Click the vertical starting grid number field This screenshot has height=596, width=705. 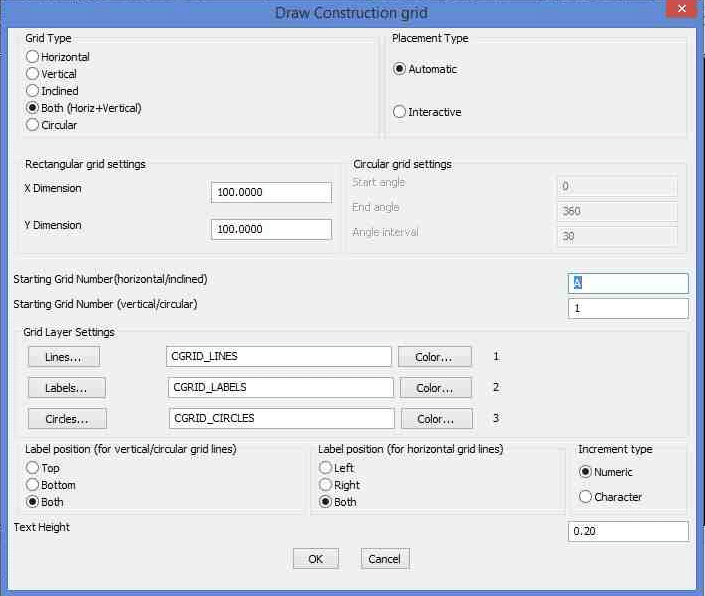(x=628, y=308)
